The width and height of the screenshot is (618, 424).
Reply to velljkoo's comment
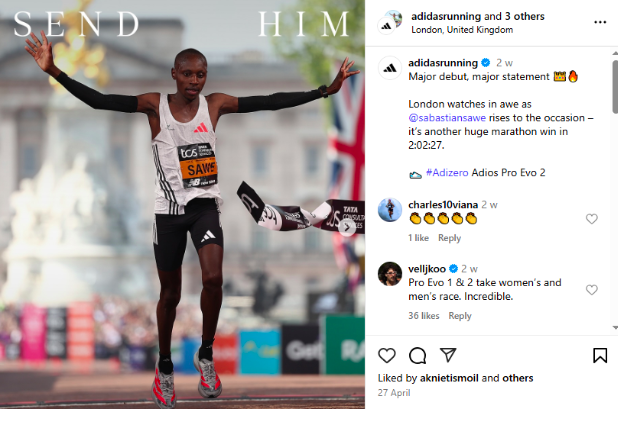point(460,316)
